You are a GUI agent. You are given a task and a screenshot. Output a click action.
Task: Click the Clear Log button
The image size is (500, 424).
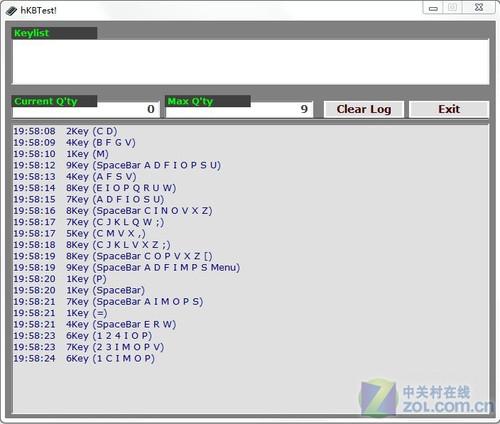[x=364, y=109]
